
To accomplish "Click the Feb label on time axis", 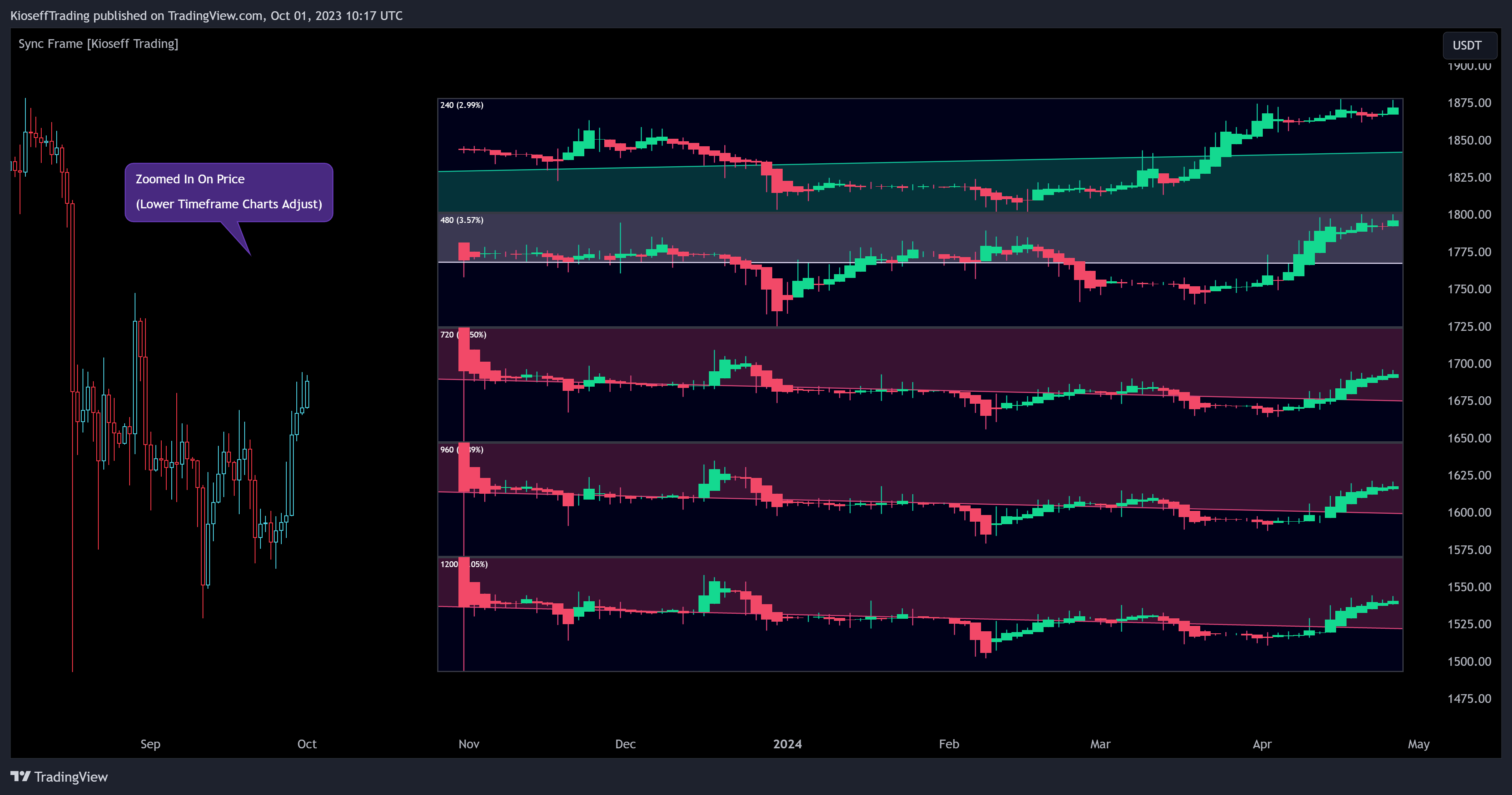I will [949, 744].
